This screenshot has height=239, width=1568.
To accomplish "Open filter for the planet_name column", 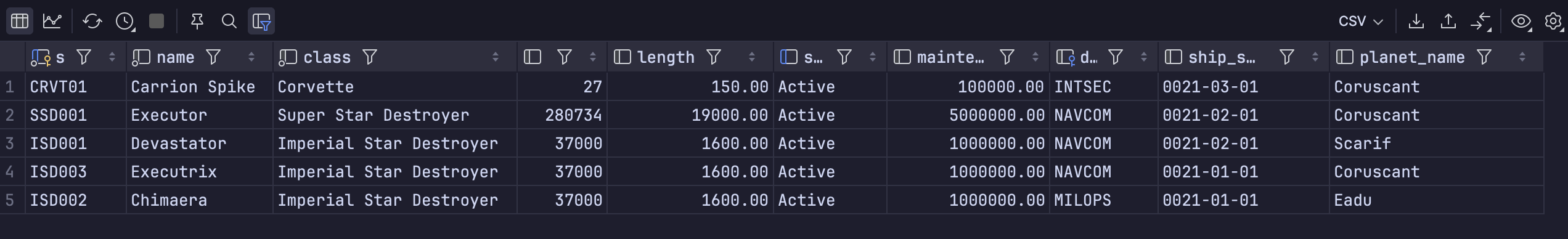I will 1484,57.
